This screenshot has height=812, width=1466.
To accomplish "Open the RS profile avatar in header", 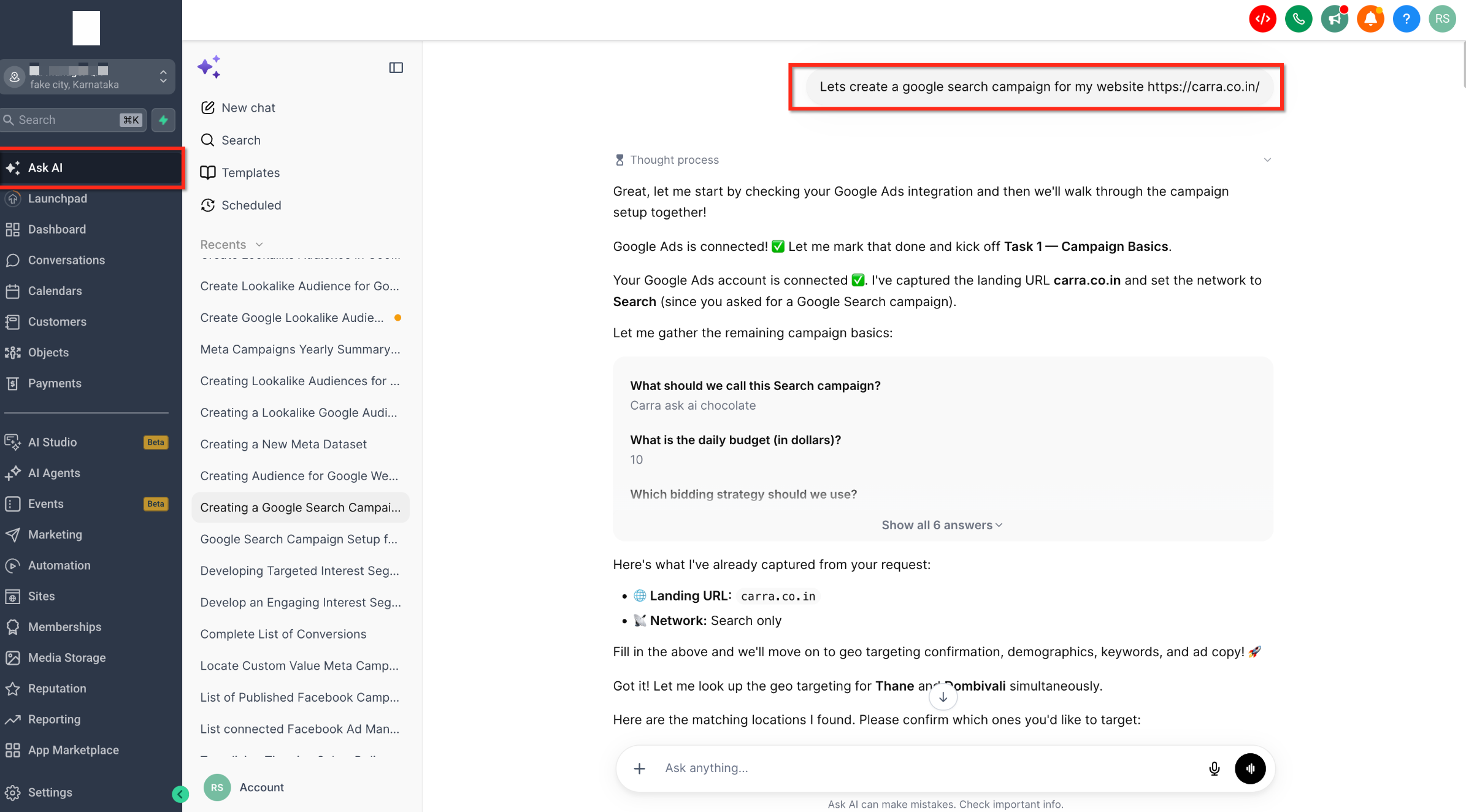I will pos(1442,19).
